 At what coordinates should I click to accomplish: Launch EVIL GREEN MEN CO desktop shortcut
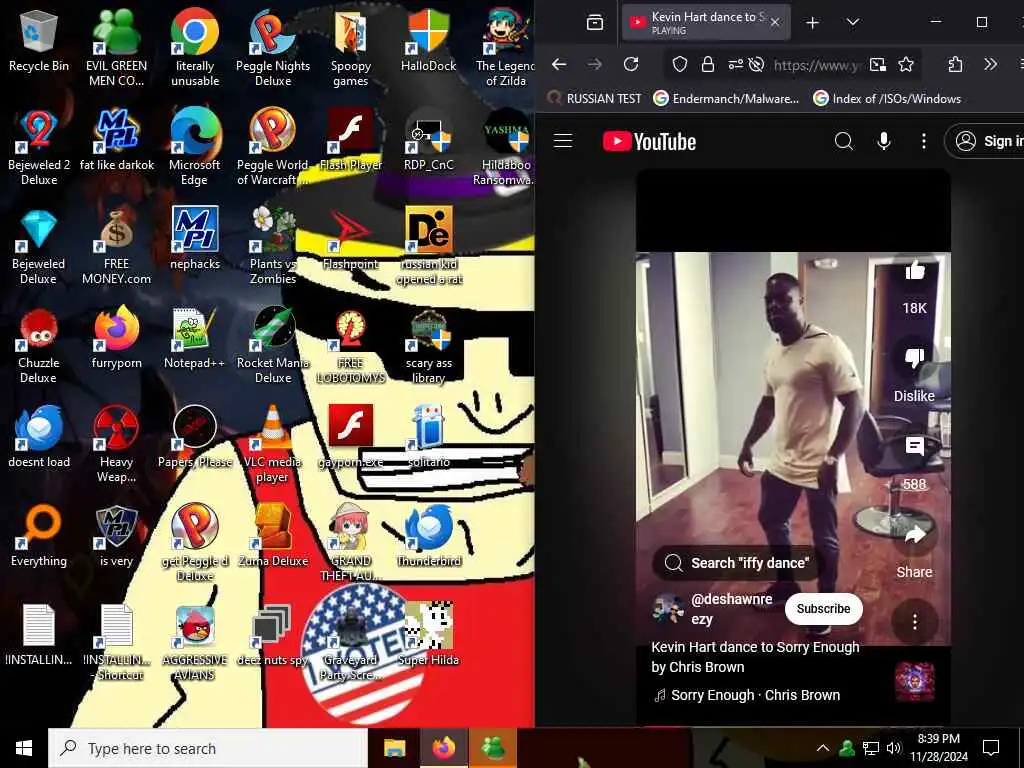pos(116,48)
